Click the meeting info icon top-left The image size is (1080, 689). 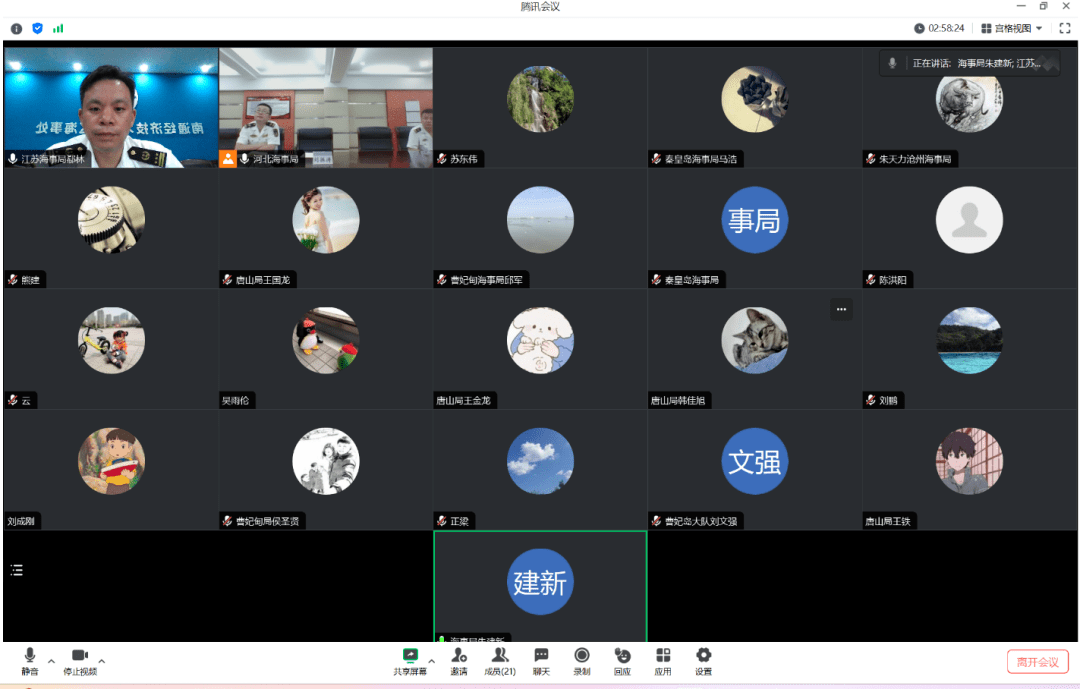pyautogui.click(x=16, y=28)
